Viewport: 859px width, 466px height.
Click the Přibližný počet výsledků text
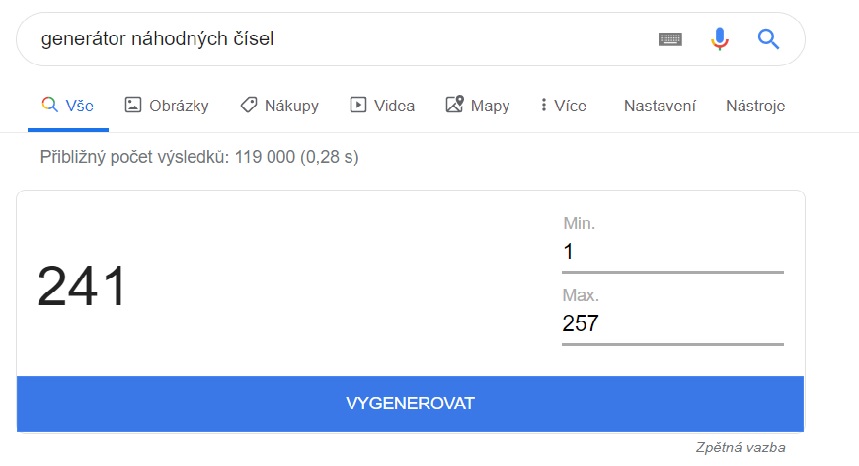(199, 157)
